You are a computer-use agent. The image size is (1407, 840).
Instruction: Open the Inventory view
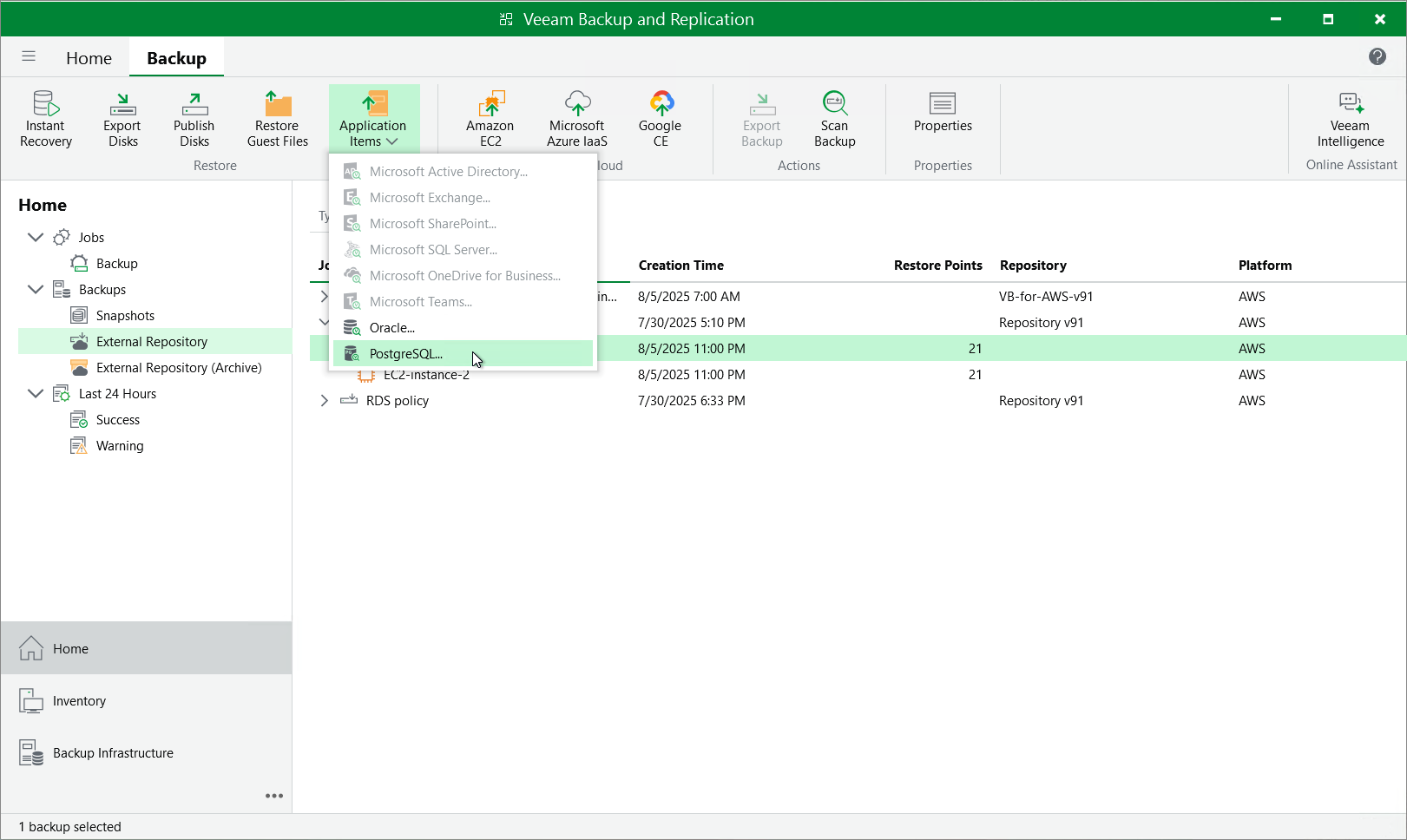click(x=146, y=700)
